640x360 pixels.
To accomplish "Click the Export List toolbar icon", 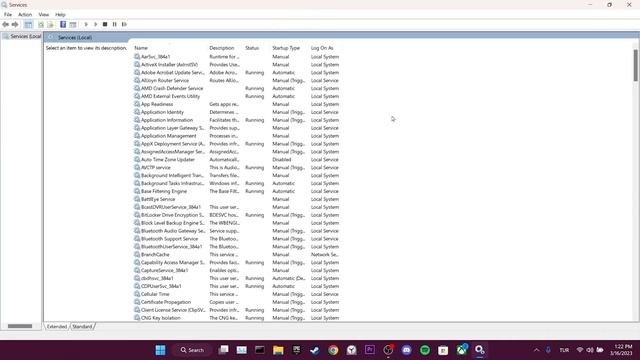I will pyautogui.click(x=50, y=24).
